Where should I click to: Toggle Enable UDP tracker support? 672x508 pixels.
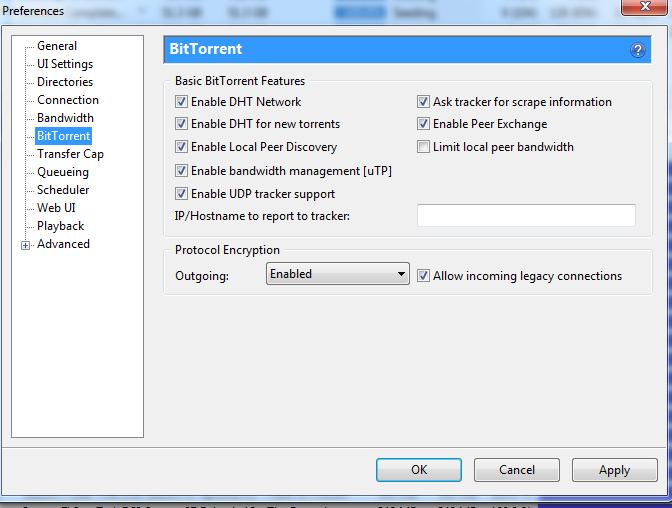click(181, 194)
